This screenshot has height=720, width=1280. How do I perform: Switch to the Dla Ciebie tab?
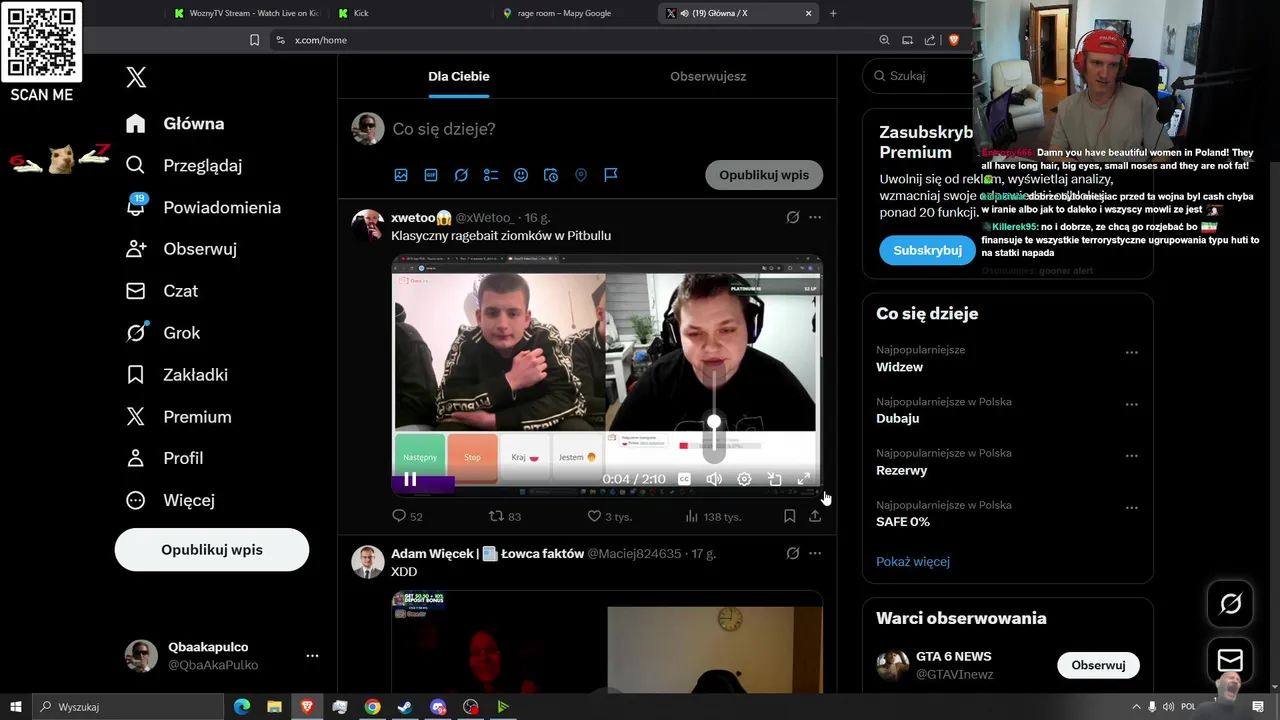(459, 76)
